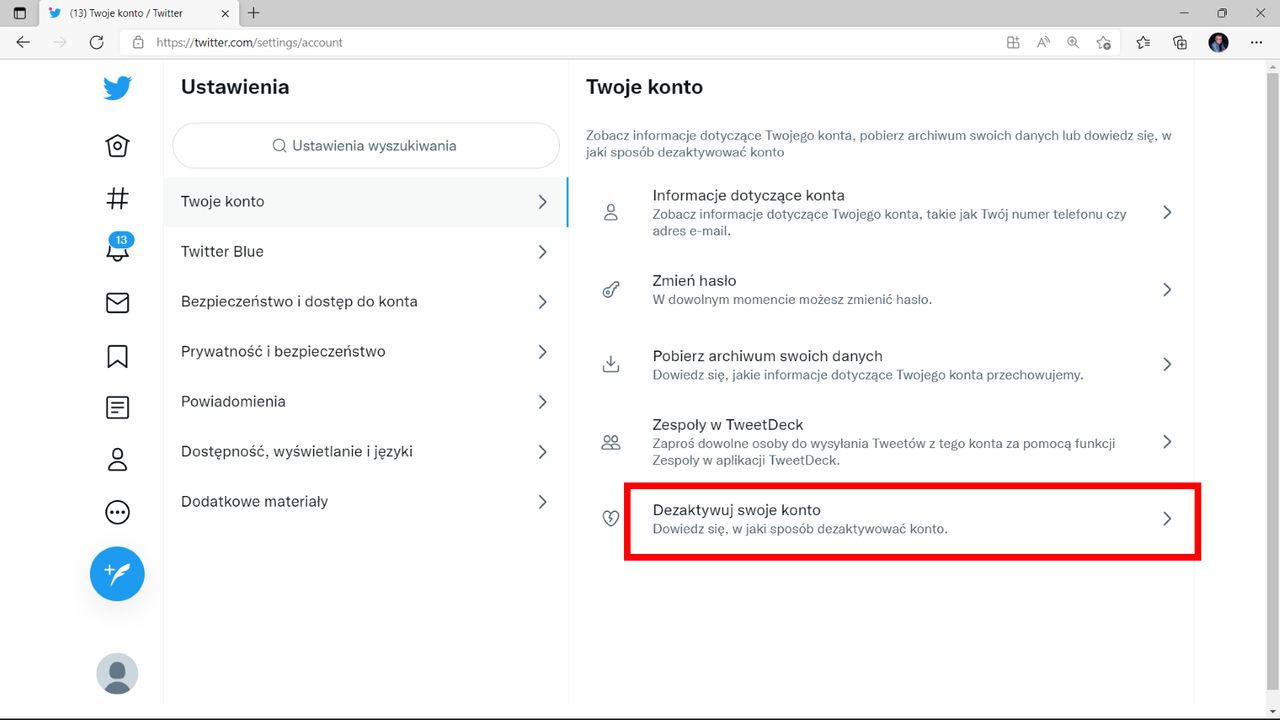This screenshot has height=720, width=1280.
Task: Open Twitter home via bird logo
Action: [117, 88]
